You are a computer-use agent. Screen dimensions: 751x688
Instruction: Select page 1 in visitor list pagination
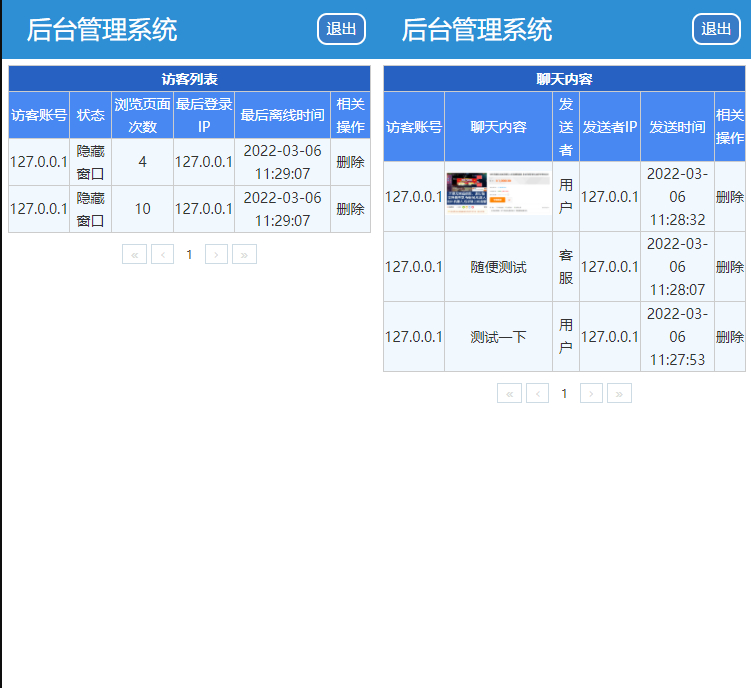(189, 254)
